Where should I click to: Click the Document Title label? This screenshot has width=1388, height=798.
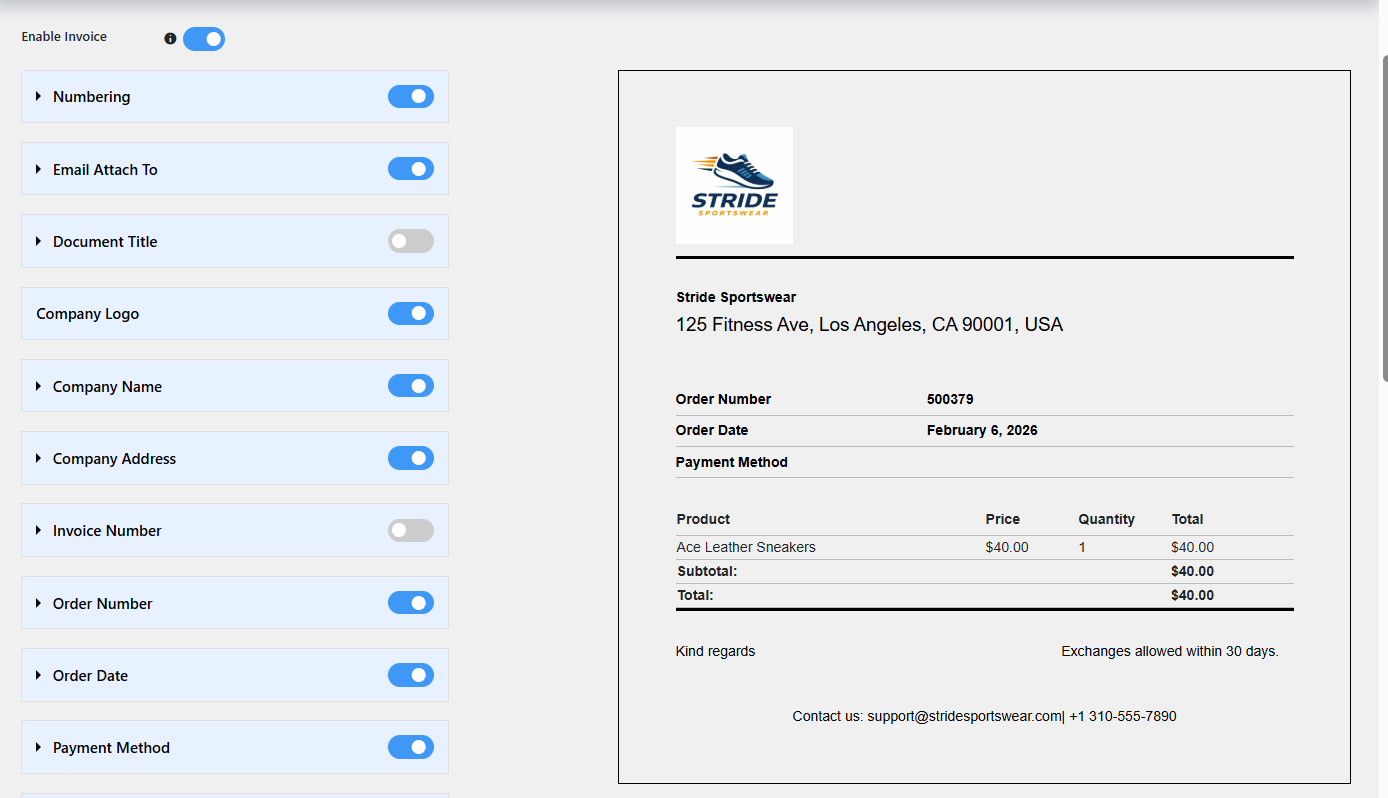(105, 242)
